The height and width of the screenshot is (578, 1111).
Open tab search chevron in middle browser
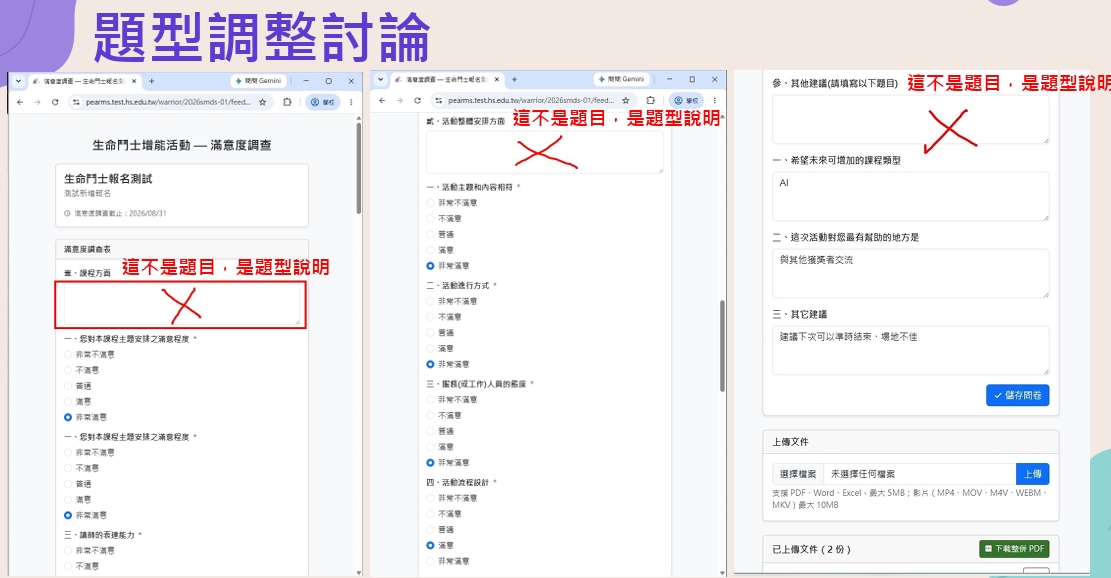pos(380,79)
